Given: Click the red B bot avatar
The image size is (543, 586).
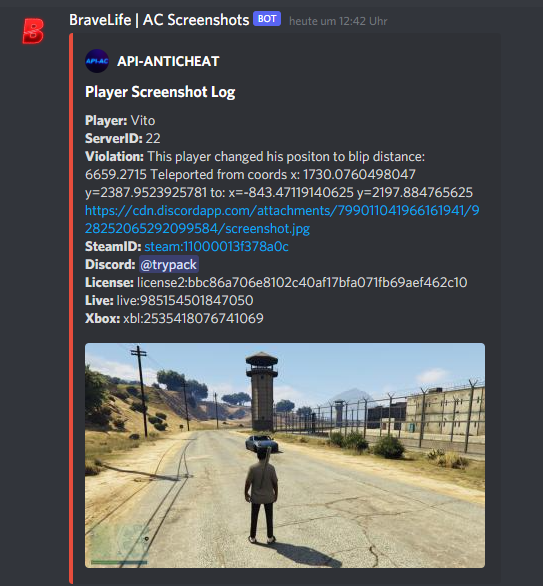Looking at the screenshot, I should tap(33, 31).
